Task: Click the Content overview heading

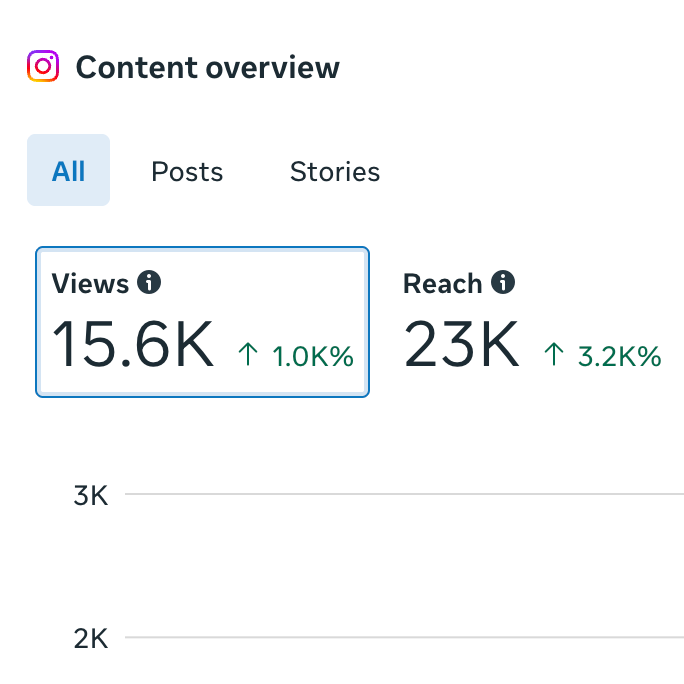Action: pos(208,68)
